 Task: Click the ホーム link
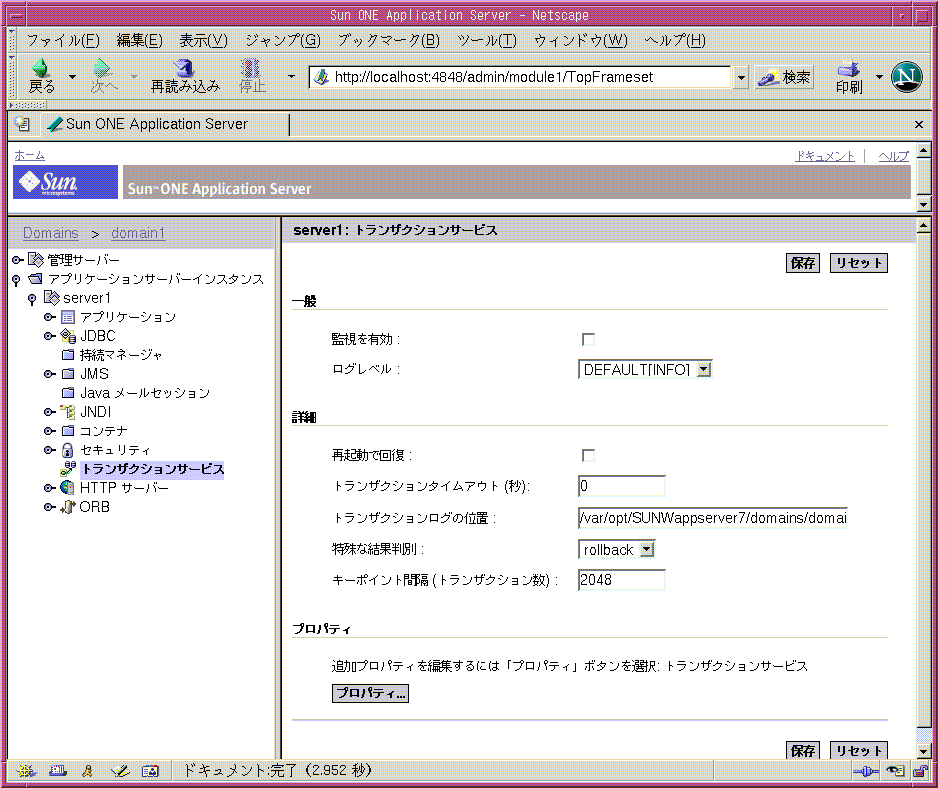(29, 156)
